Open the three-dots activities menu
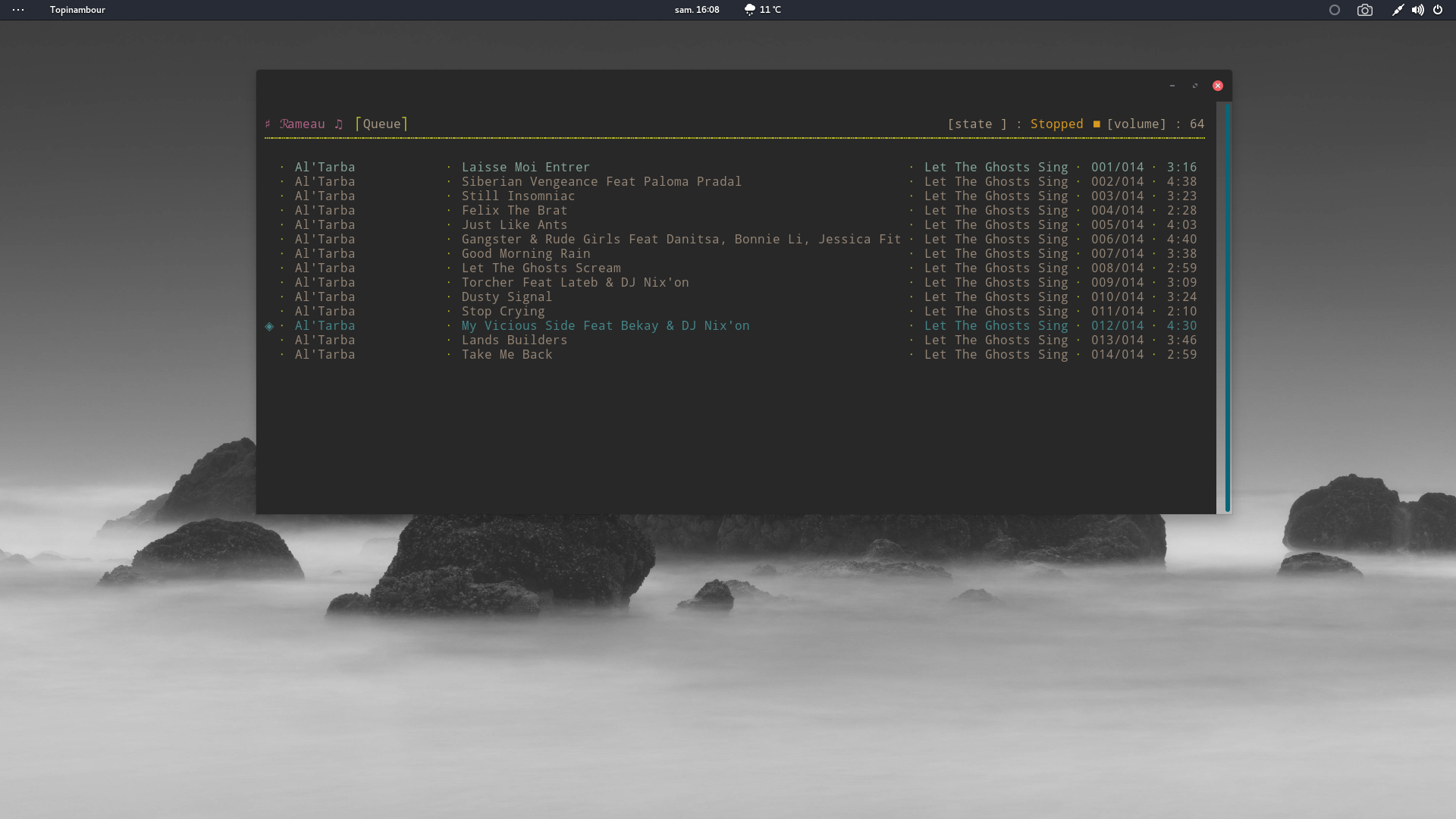The height and width of the screenshot is (819, 1456). click(x=18, y=10)
